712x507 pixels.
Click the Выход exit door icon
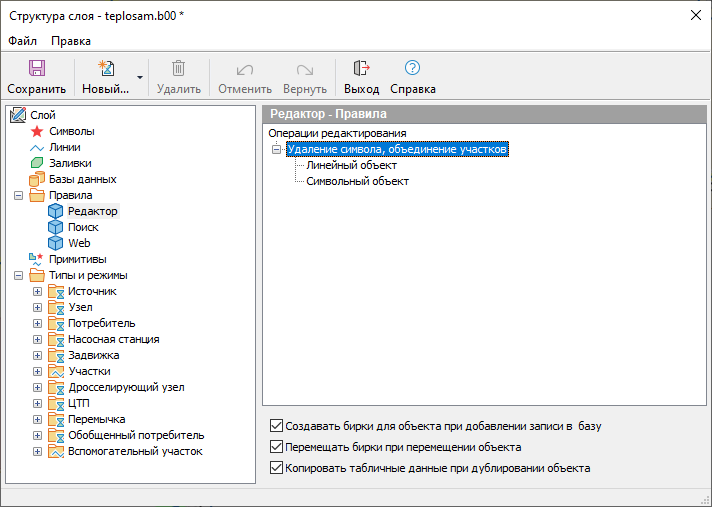(361, 69)
